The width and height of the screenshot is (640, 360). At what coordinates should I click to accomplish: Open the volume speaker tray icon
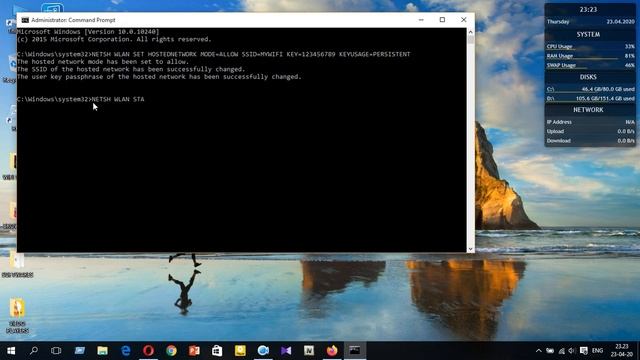pyautogui.click(x=572, y=351)
